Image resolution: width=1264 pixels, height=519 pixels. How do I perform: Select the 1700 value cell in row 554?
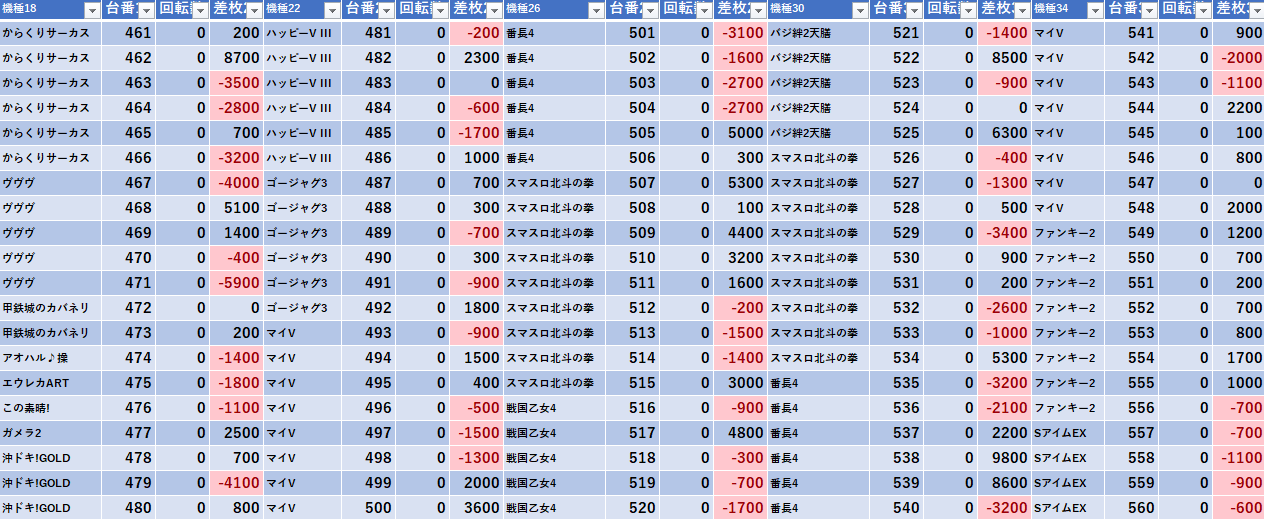[x=1239, y=358]
